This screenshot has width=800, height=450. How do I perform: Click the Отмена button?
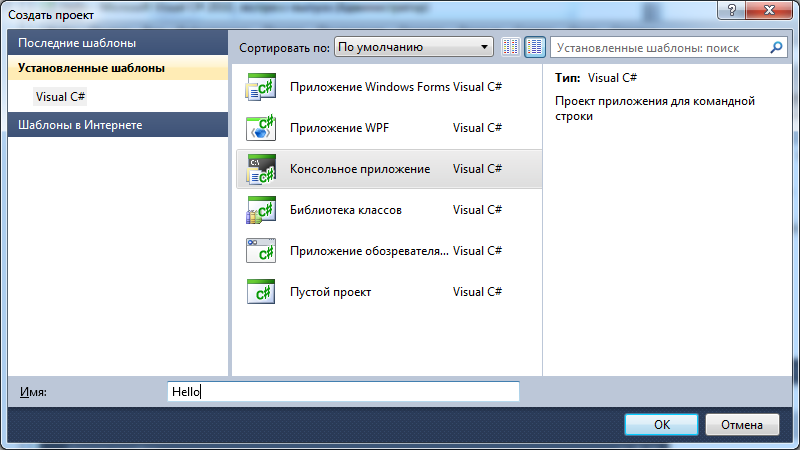(742, 424)
